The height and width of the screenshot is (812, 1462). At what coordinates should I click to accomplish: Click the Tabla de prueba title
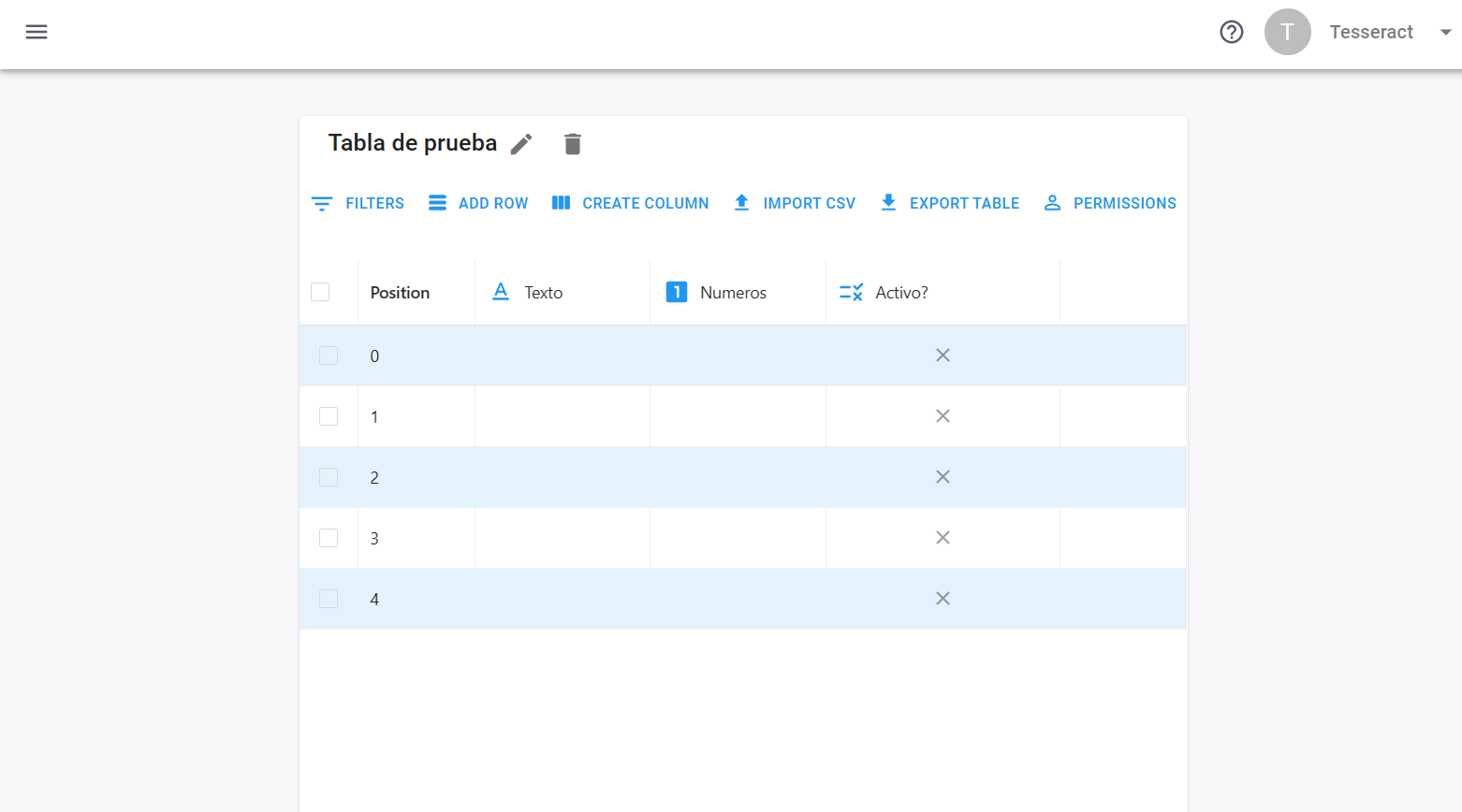[x=413, y=143]
